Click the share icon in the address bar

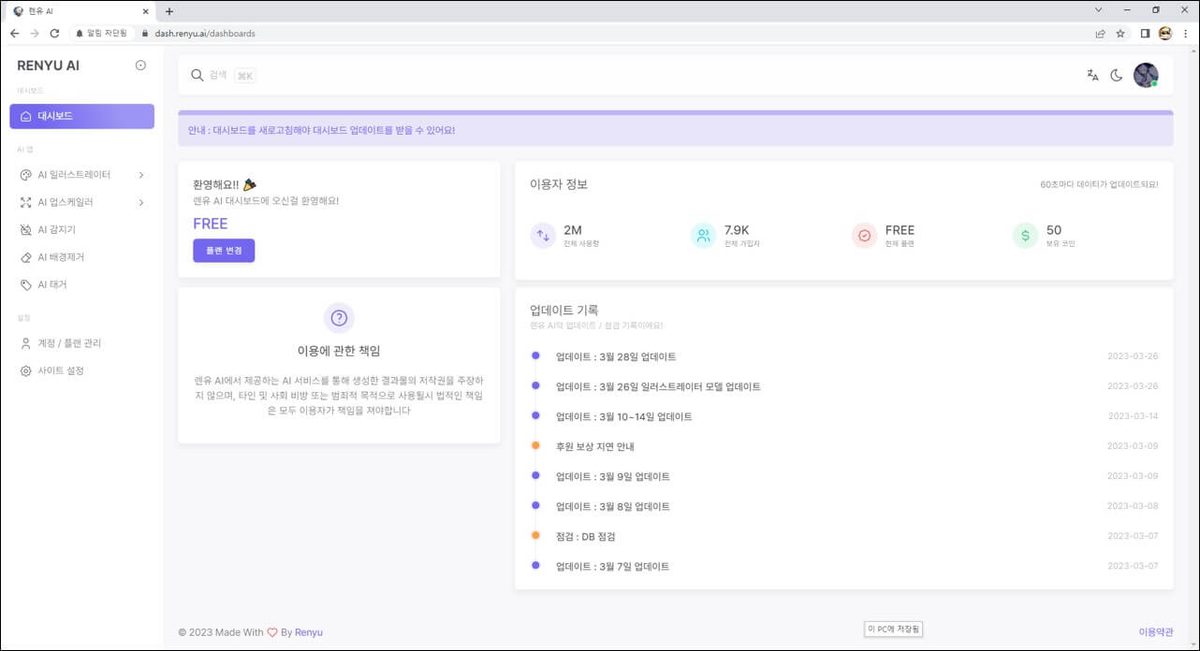(x=1100, y=33)
